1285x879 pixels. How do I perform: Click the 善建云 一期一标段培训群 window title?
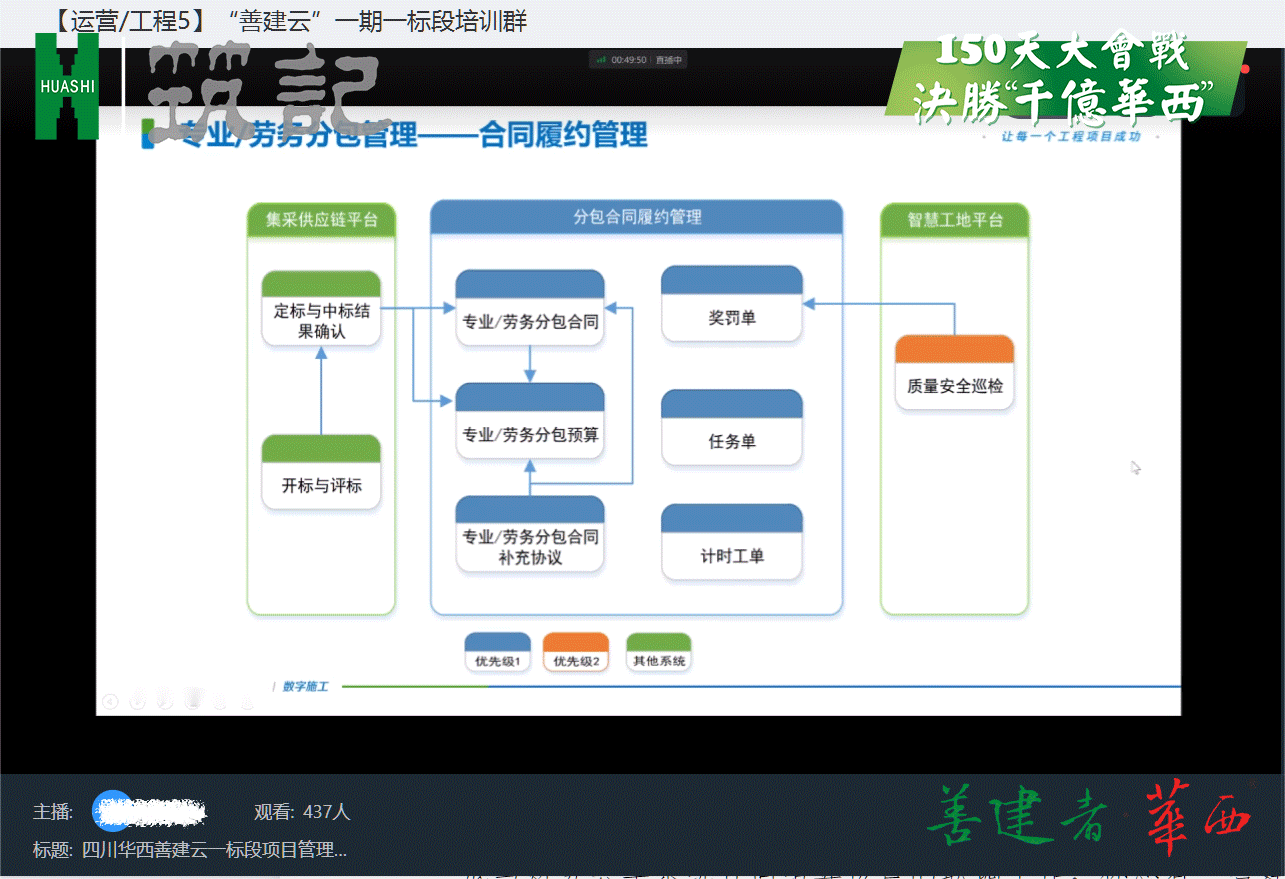coord(287,21)
